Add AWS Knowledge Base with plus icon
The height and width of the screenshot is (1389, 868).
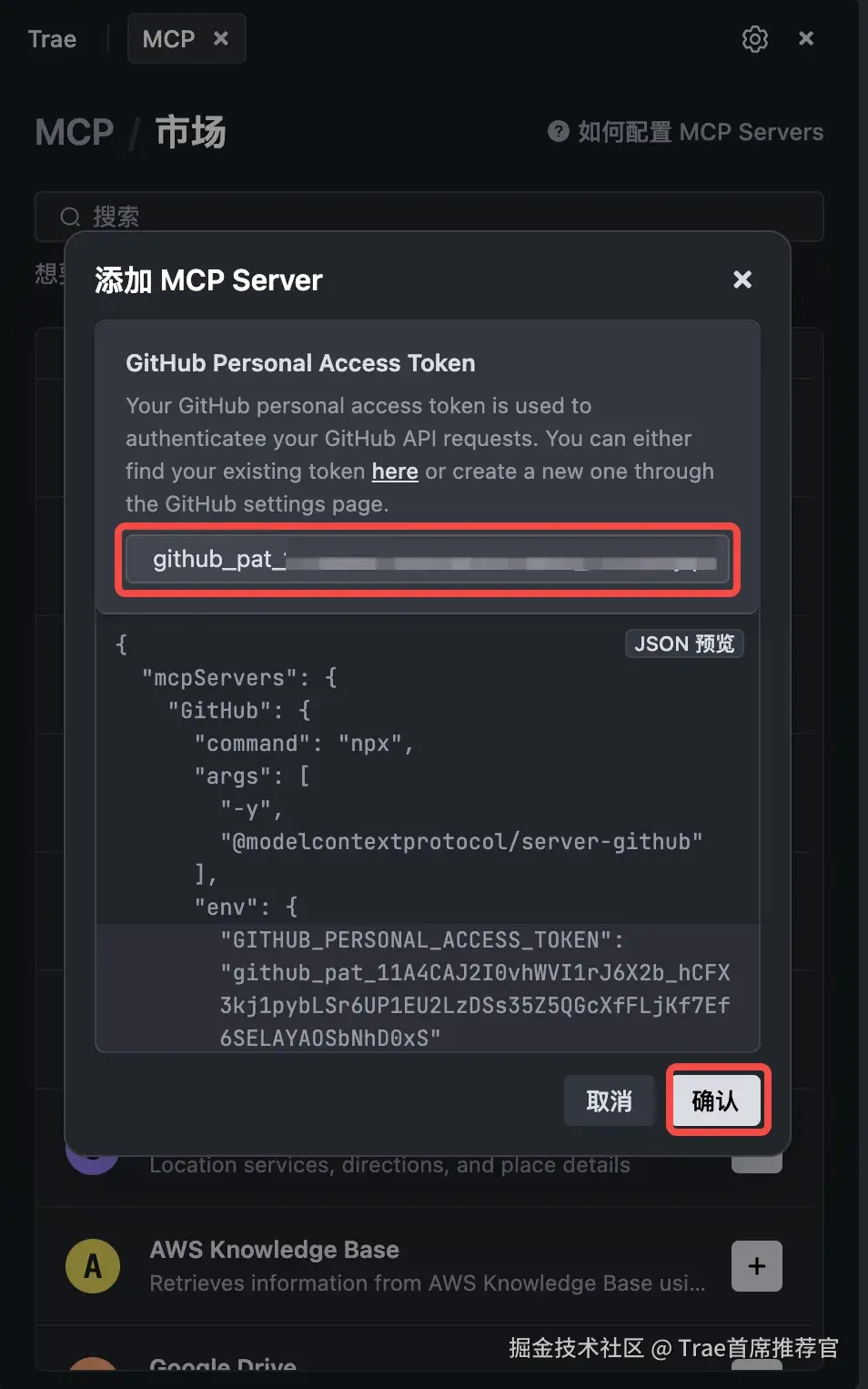click(x=757, y=1266)
